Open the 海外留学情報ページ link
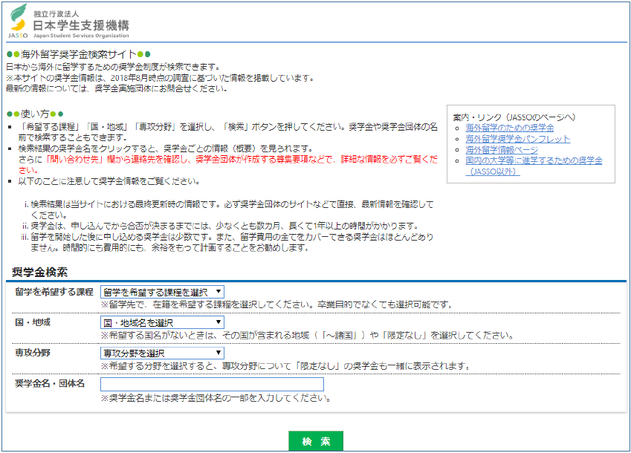 coord(501,150)
